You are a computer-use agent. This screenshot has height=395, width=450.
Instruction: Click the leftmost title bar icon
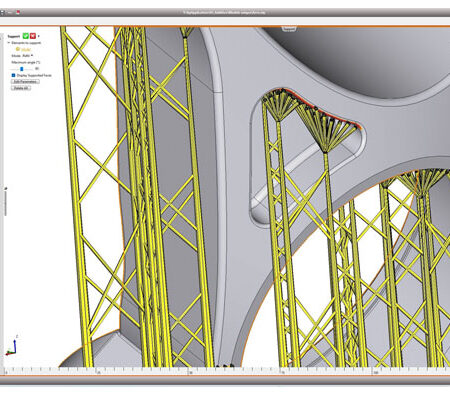coord(2,13)
